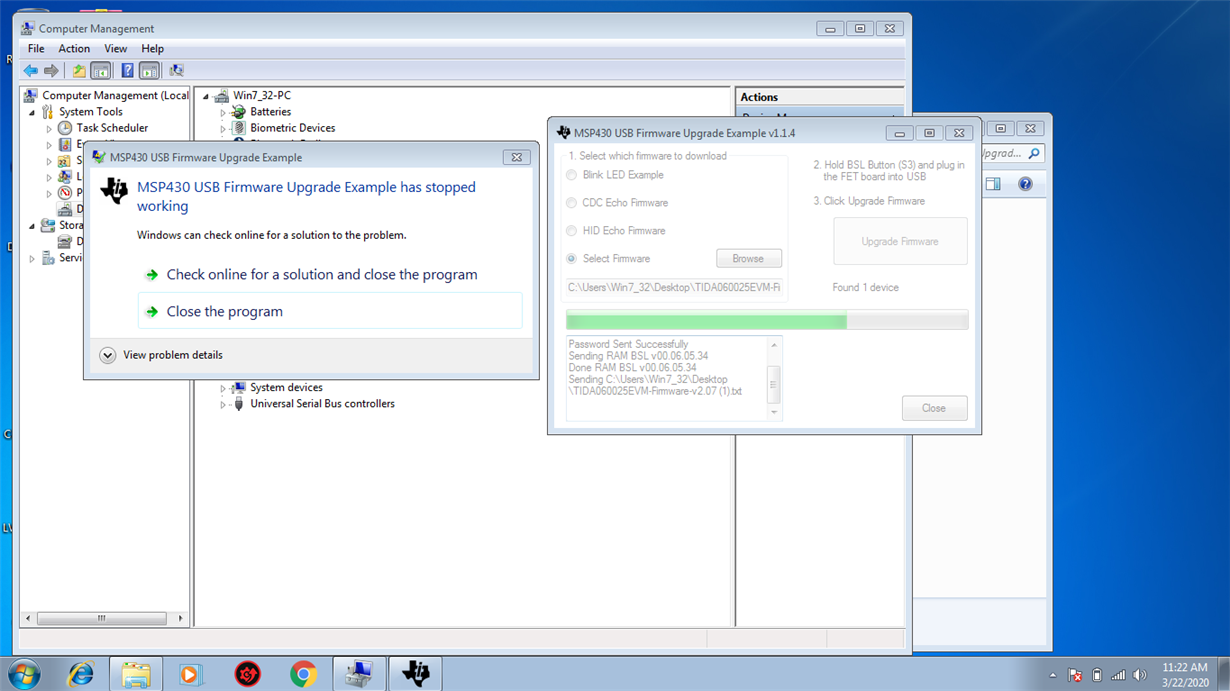Expand the Biometric Devices category
Viewport: 1230px width, 691px height.
click(x=223, y=128)
